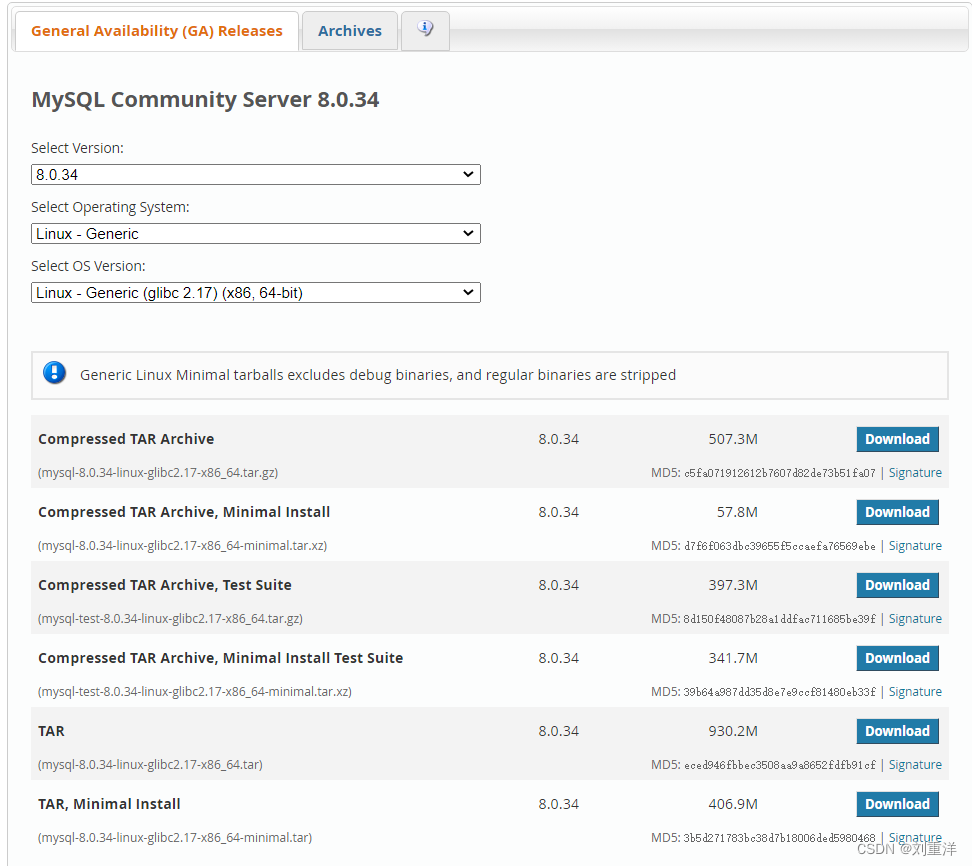Image resolution: width=972 pixels, height=866 pixels.
Task: Open the Select OS Version dropdown
Action: 255,292
